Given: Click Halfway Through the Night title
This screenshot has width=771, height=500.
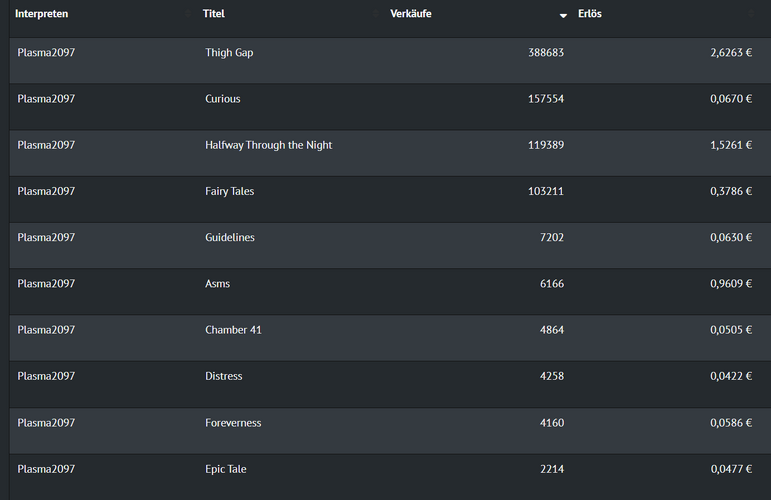Looking at the screenshot, I should tap(268, 145).
